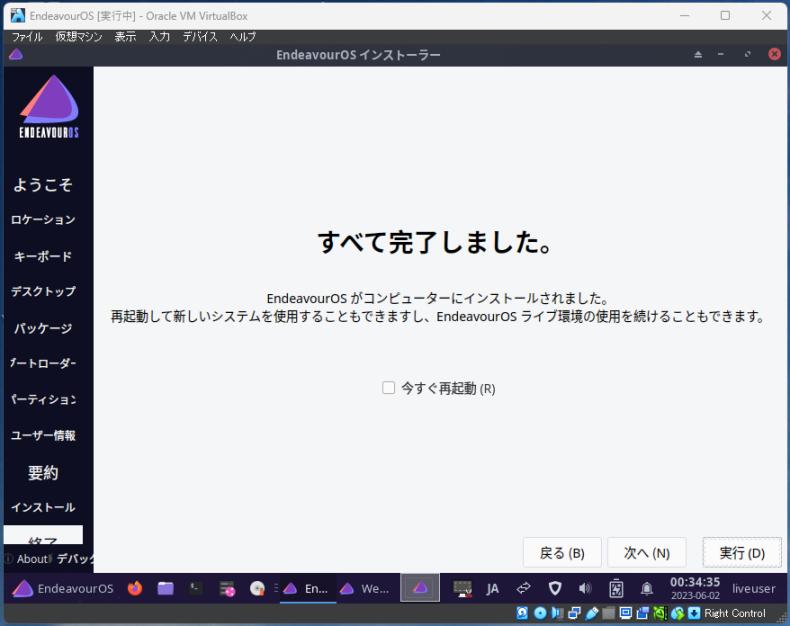
Task: Click VirtualBox hard disk activity status icon
Action: 522,613
